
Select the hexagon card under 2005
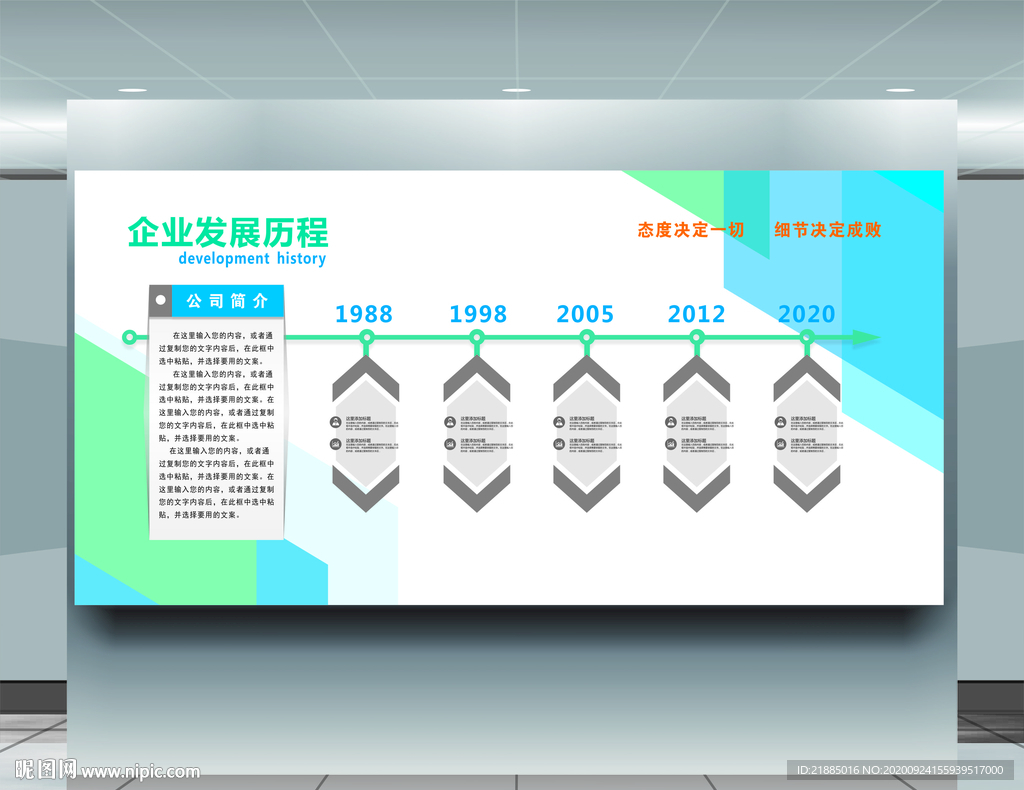(x=586, y=434)
